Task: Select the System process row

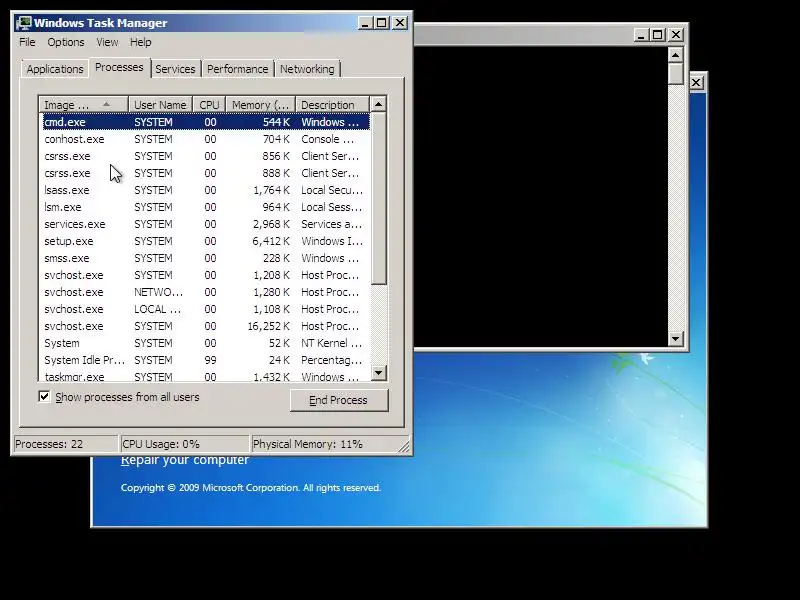Action: coord(205,343)
